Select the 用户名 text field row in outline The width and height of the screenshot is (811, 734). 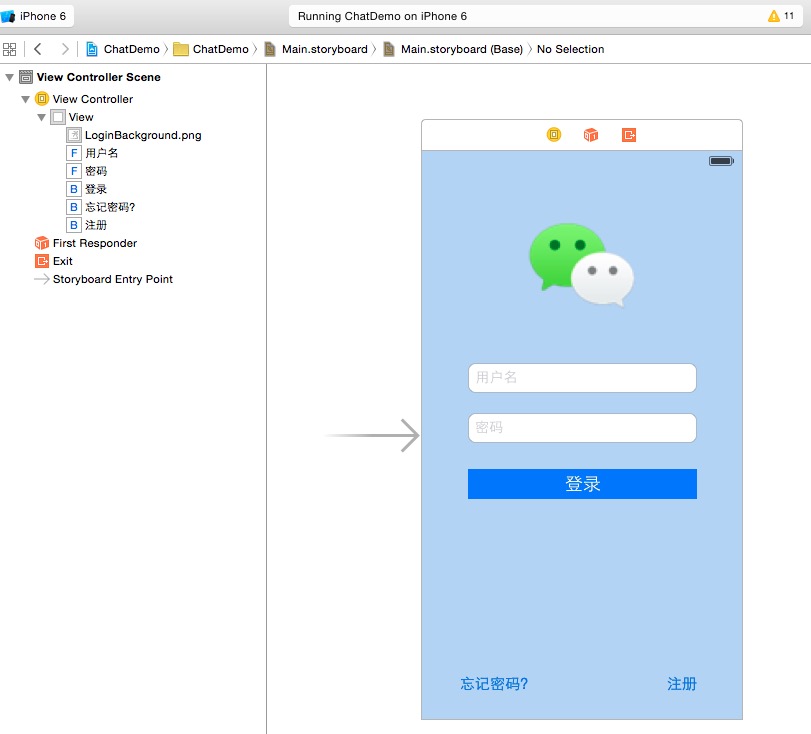(101, 153)
